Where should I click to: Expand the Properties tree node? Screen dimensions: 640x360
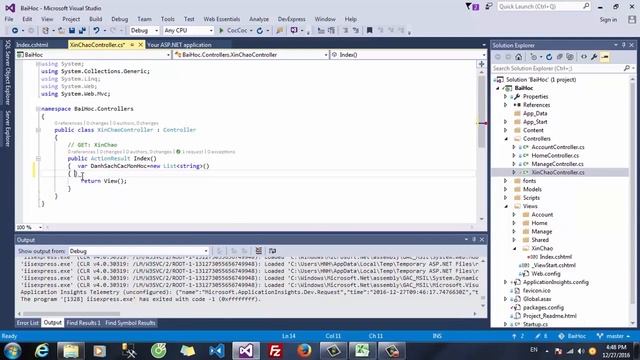[x=506, y=97]
